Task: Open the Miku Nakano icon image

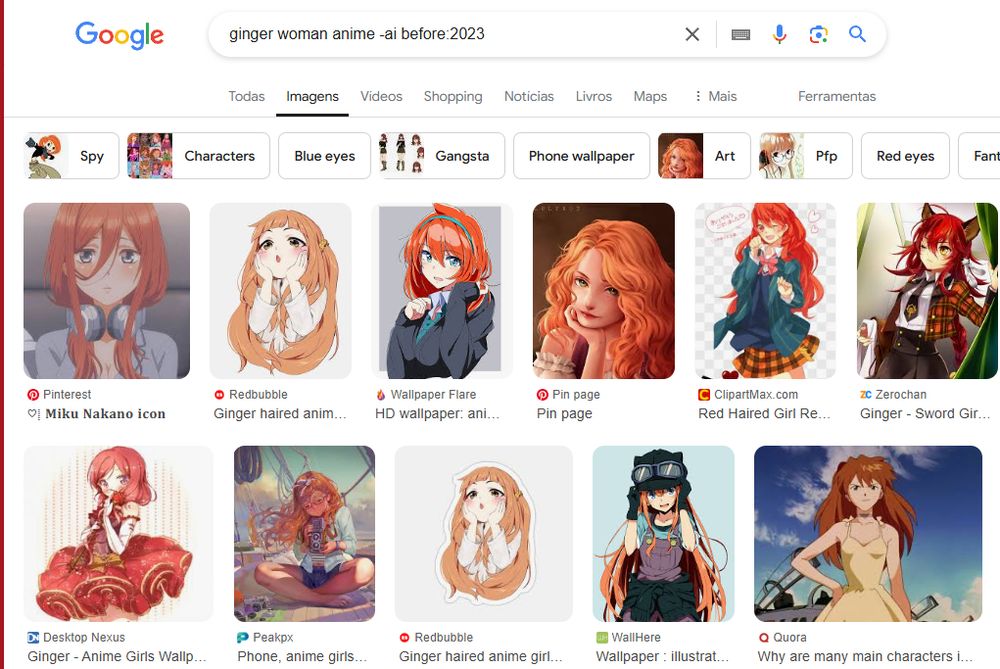Action: (x=107, y=291)
